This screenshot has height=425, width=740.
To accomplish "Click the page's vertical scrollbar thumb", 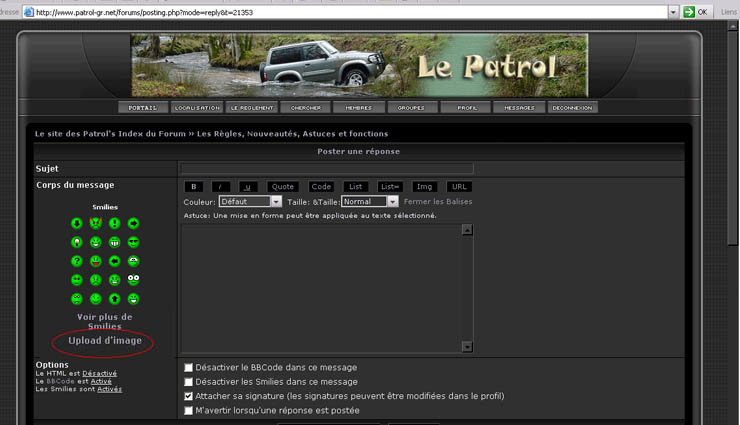I will click(x=732, y=137).
